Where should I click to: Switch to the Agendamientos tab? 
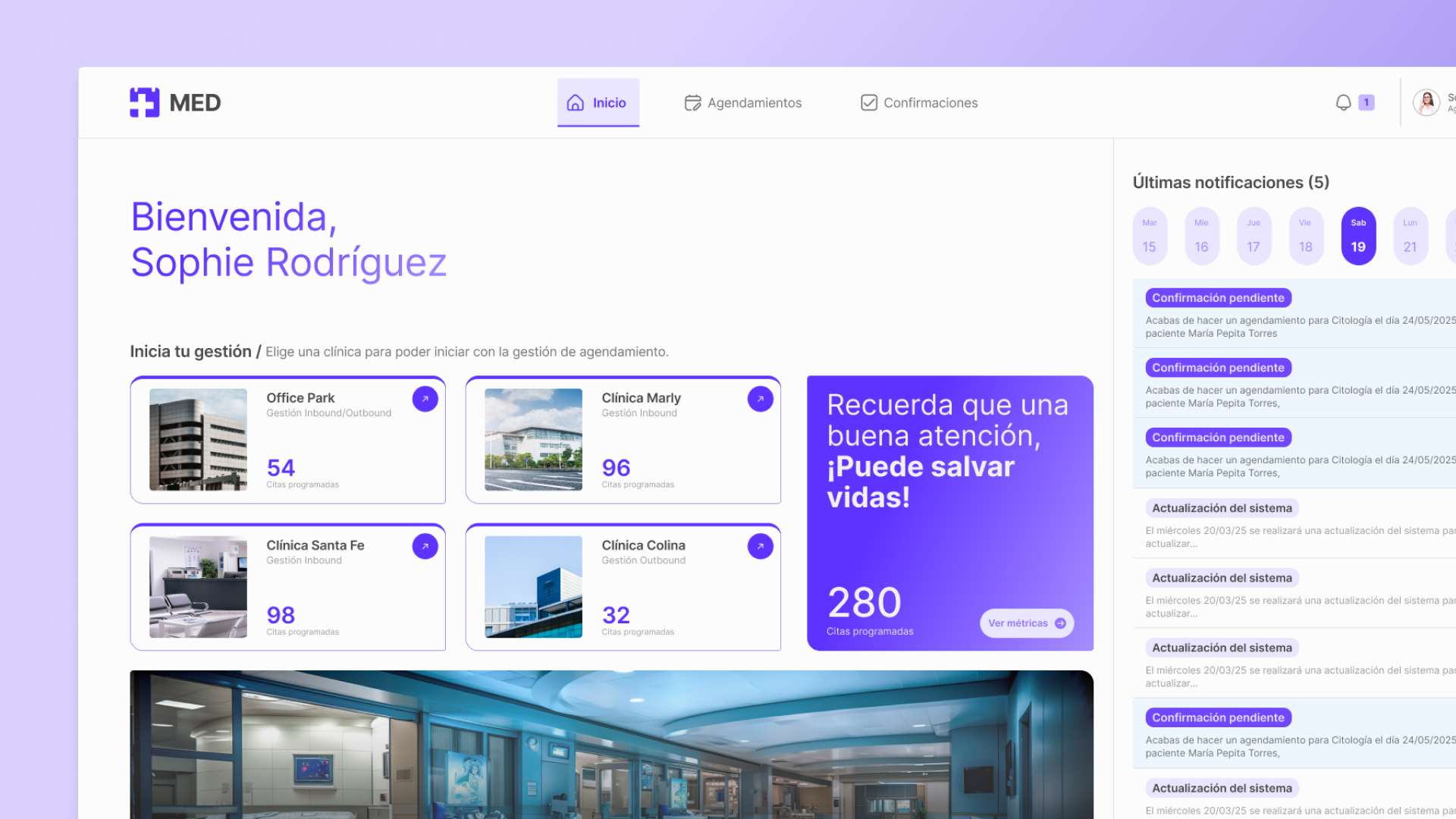[755, 102]
